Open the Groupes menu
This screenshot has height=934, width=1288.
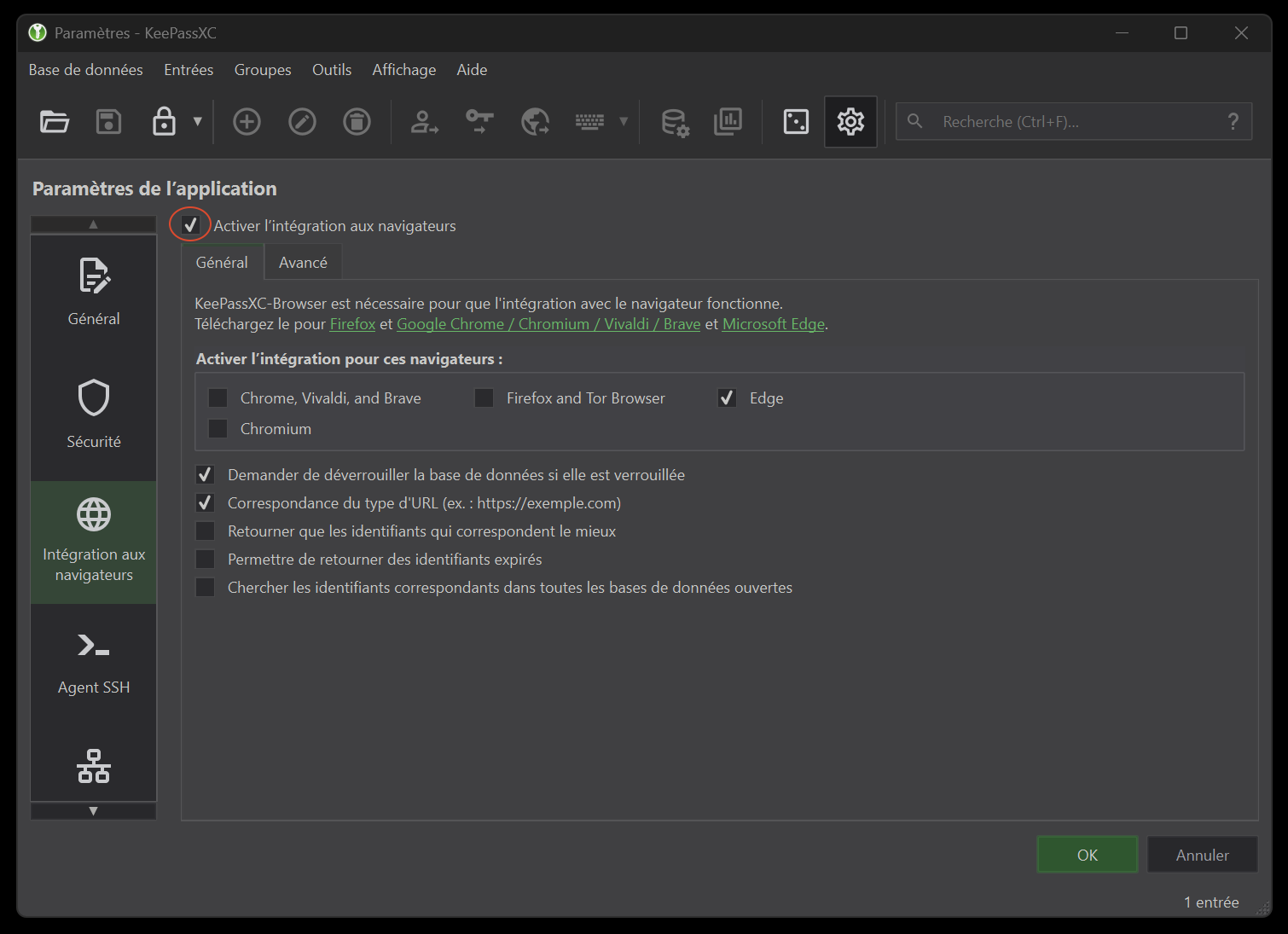tap(263, 70)
